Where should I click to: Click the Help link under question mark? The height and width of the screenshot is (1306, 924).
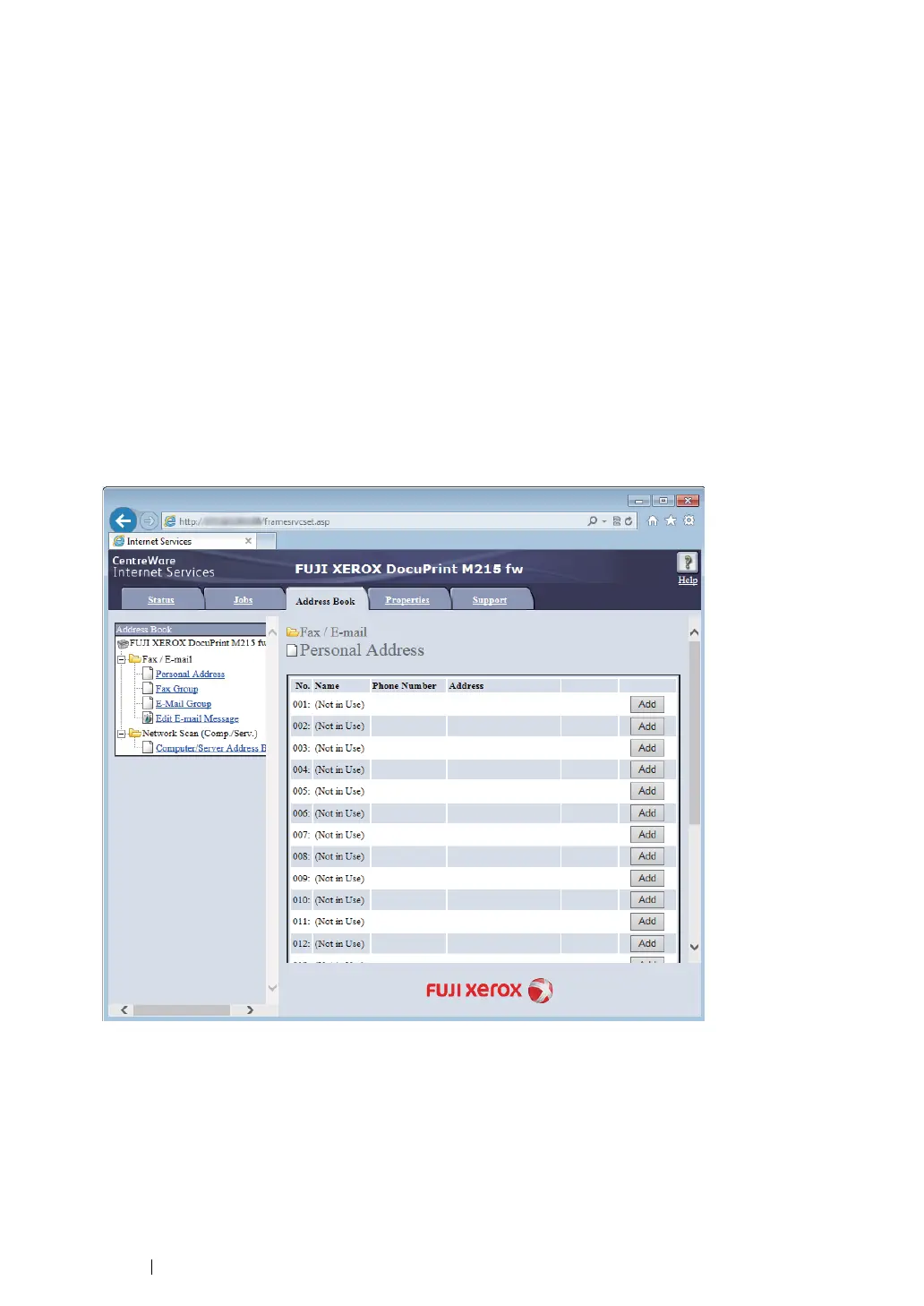688,580
